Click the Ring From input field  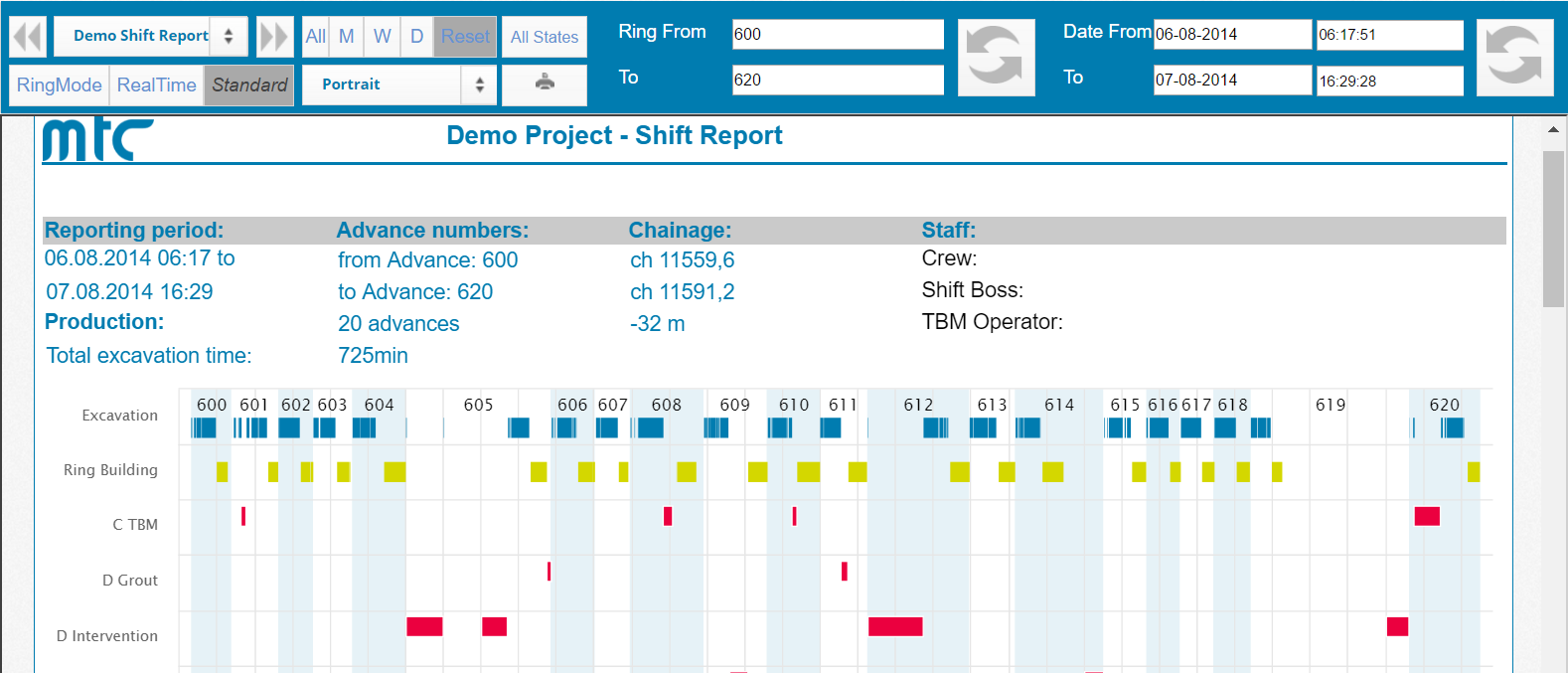838,34
